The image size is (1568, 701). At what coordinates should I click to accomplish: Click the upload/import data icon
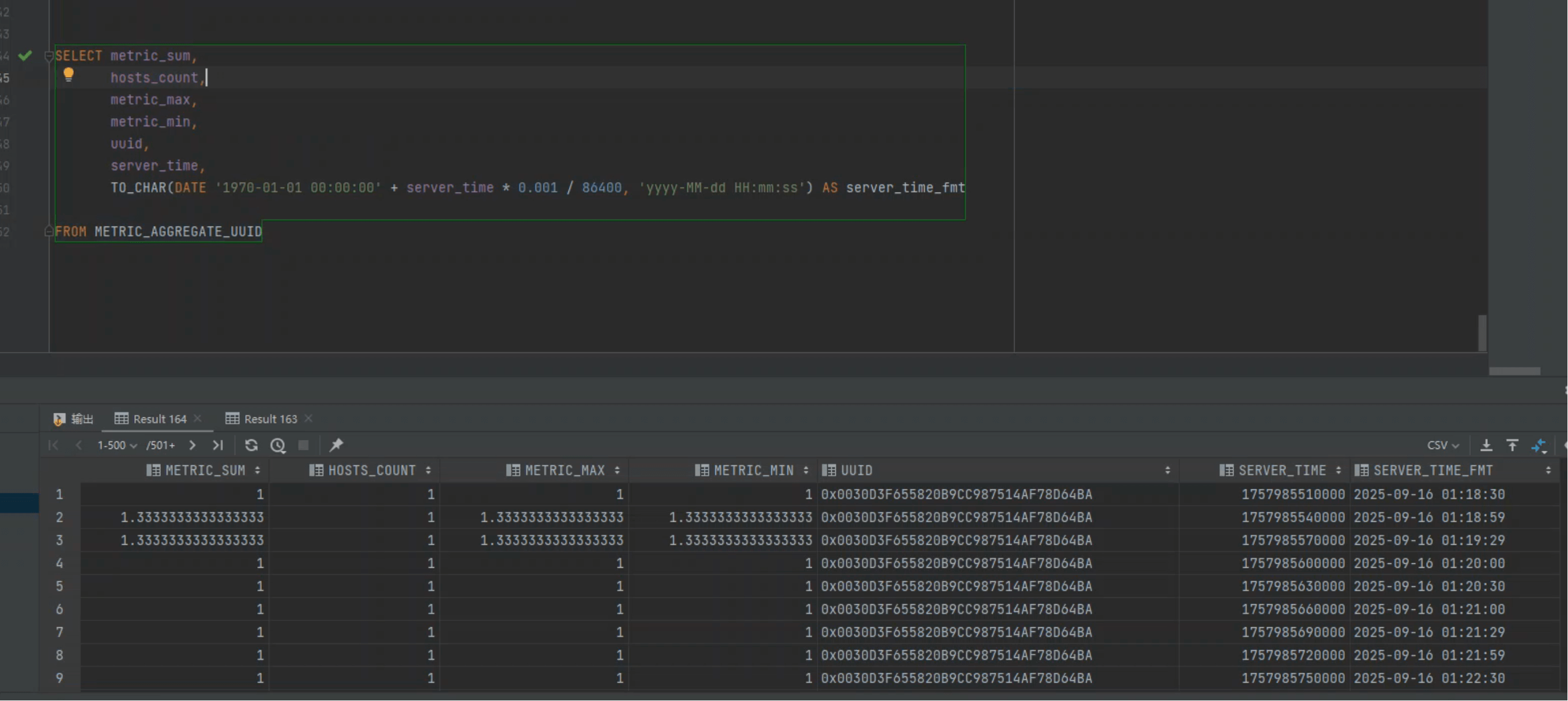(1513, 446)
